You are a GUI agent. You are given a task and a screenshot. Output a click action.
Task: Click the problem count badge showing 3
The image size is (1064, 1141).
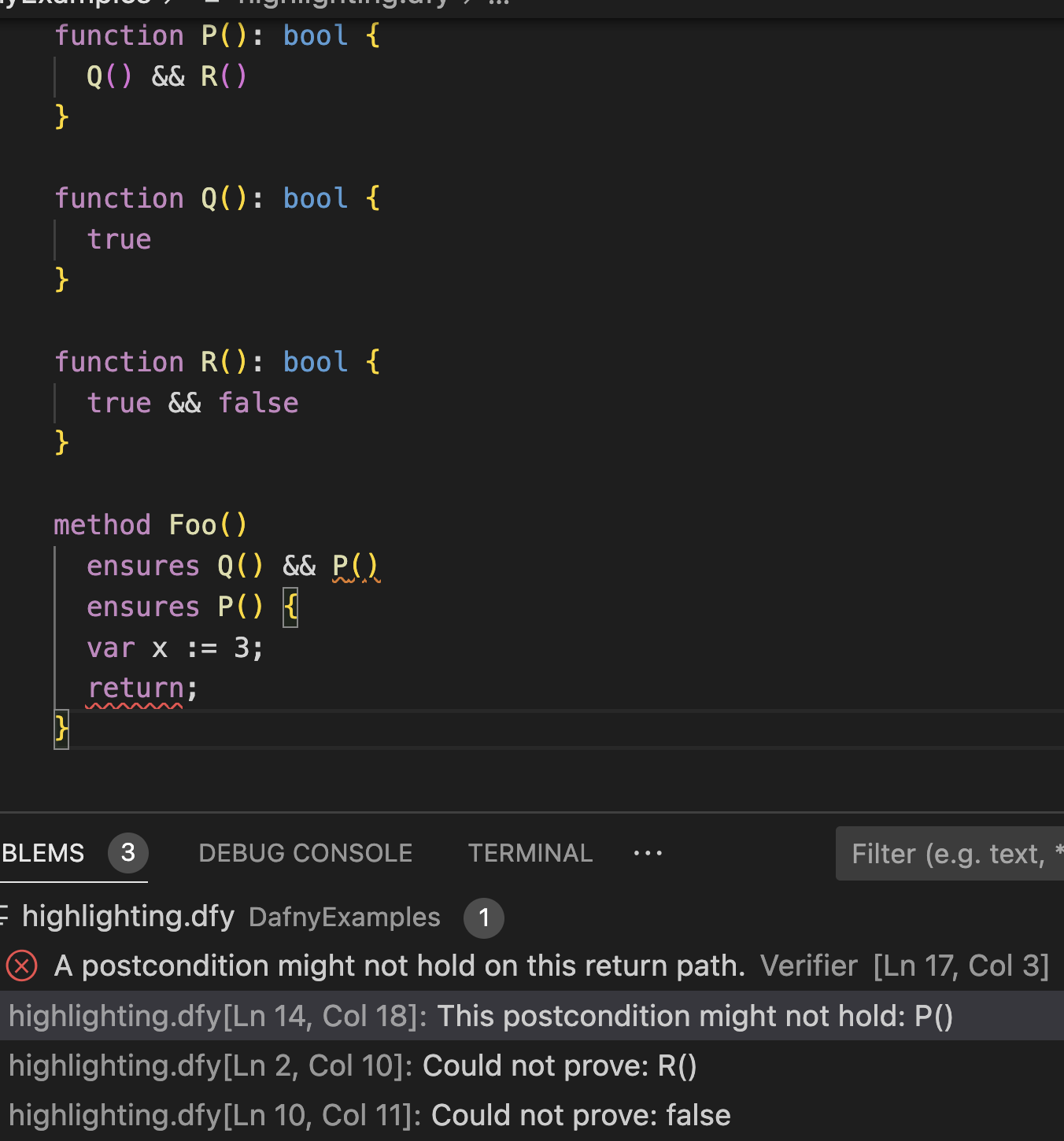click(128, 853)
